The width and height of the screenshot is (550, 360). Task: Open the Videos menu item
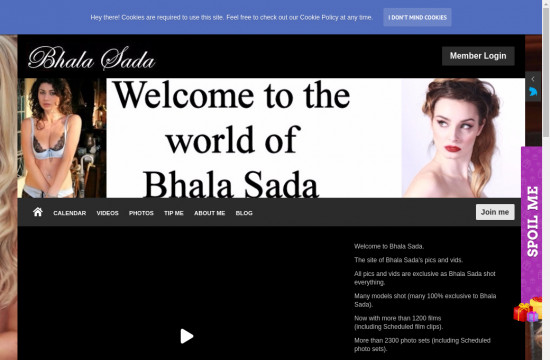(107, 213)
